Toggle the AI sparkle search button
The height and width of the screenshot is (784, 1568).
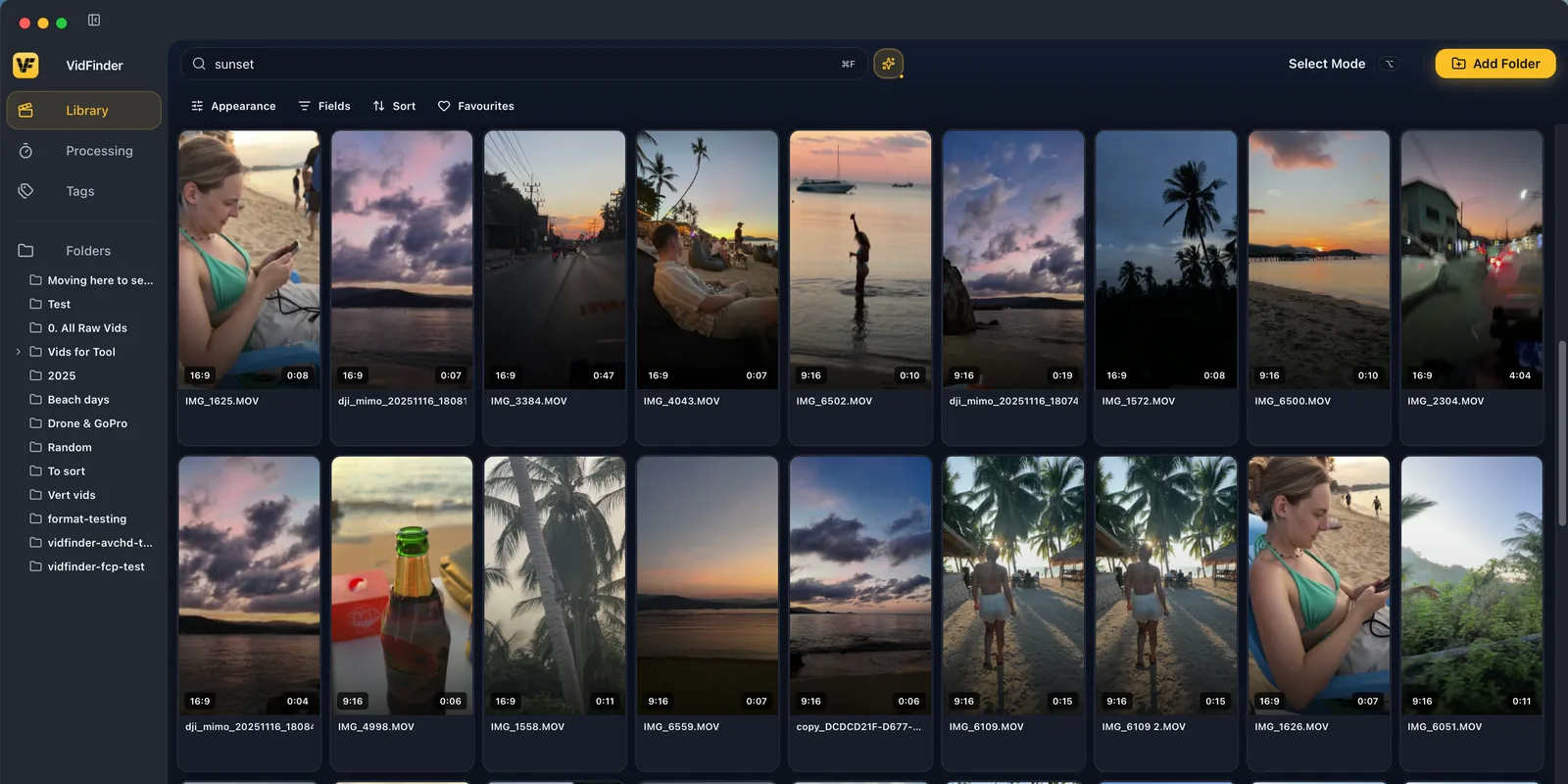tap(888, 64)
